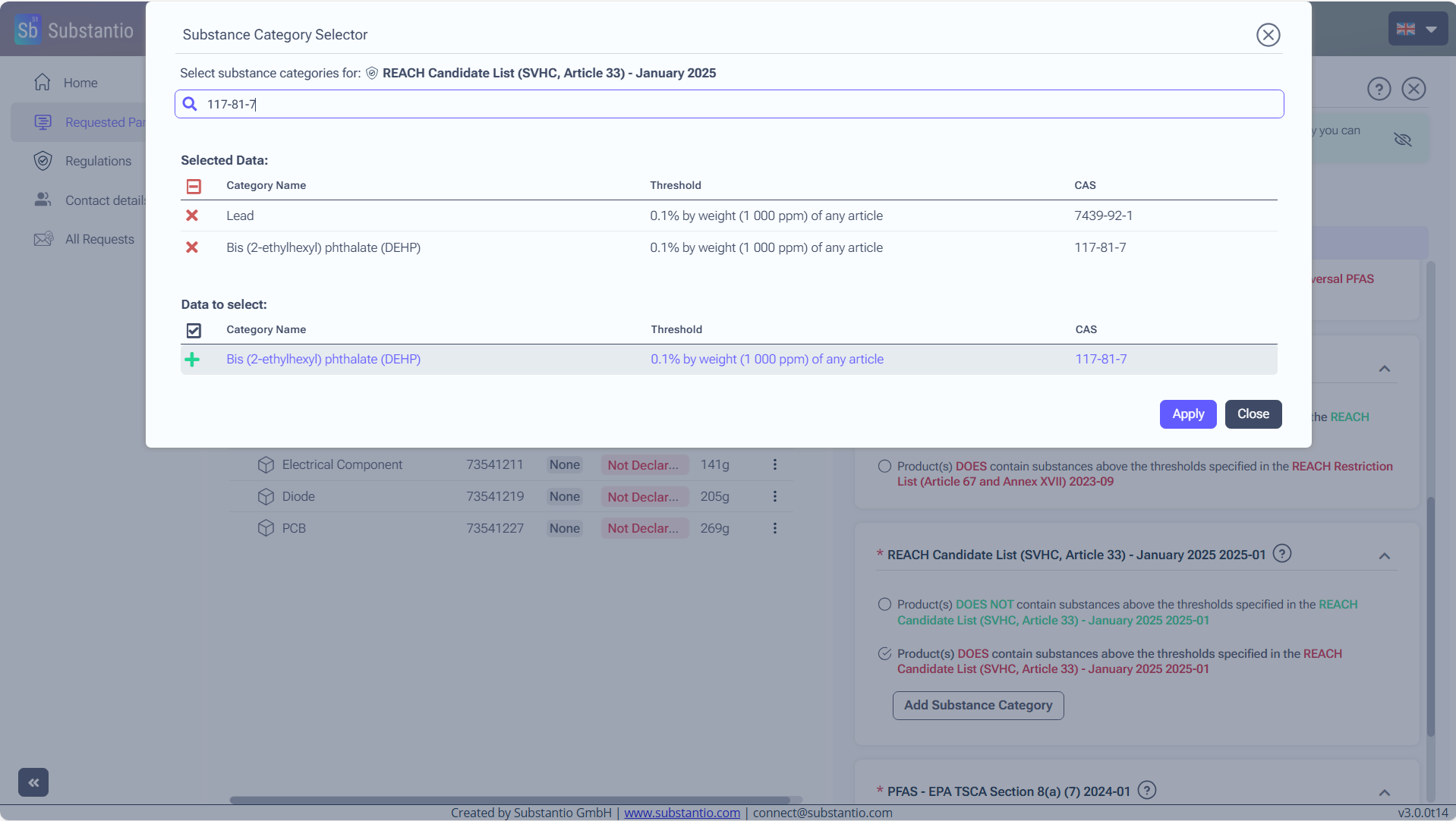This screenshot has height=821, width=1456.
Task: Click help icon beside REACH Candidate List heading
Action: (1281, 554)
